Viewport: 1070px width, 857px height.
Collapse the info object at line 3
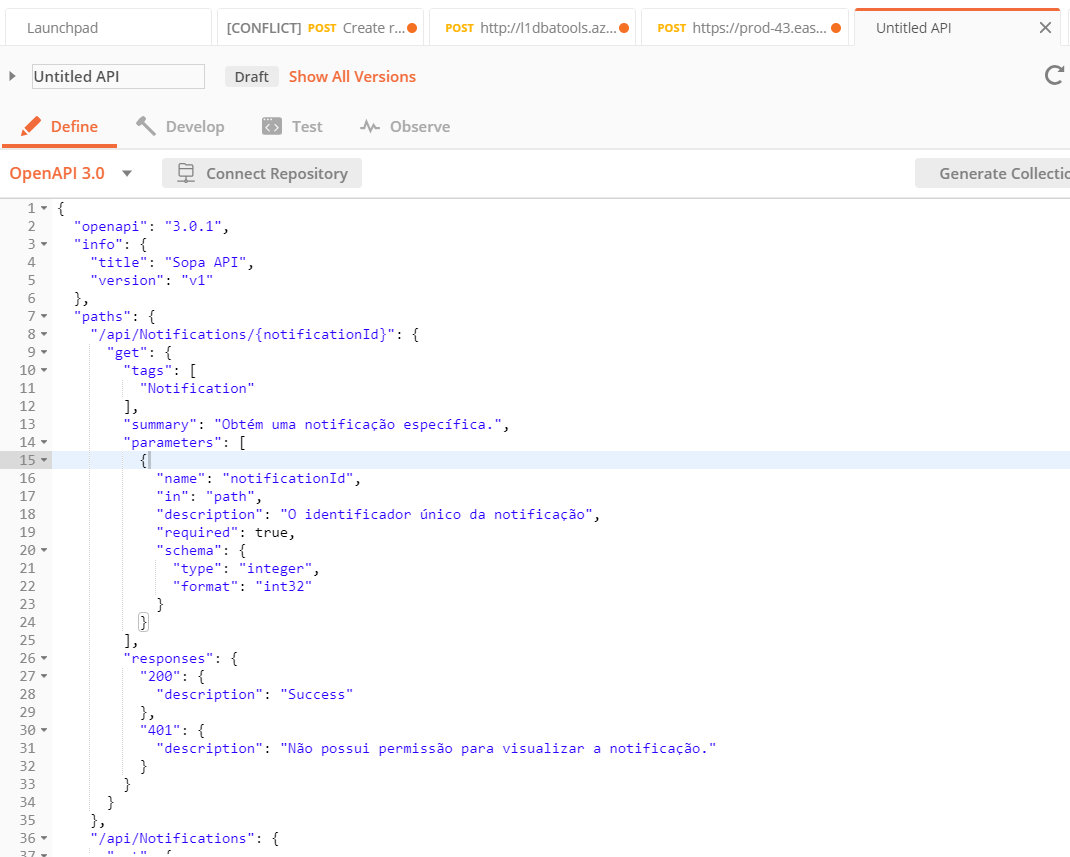pos(41,243)
